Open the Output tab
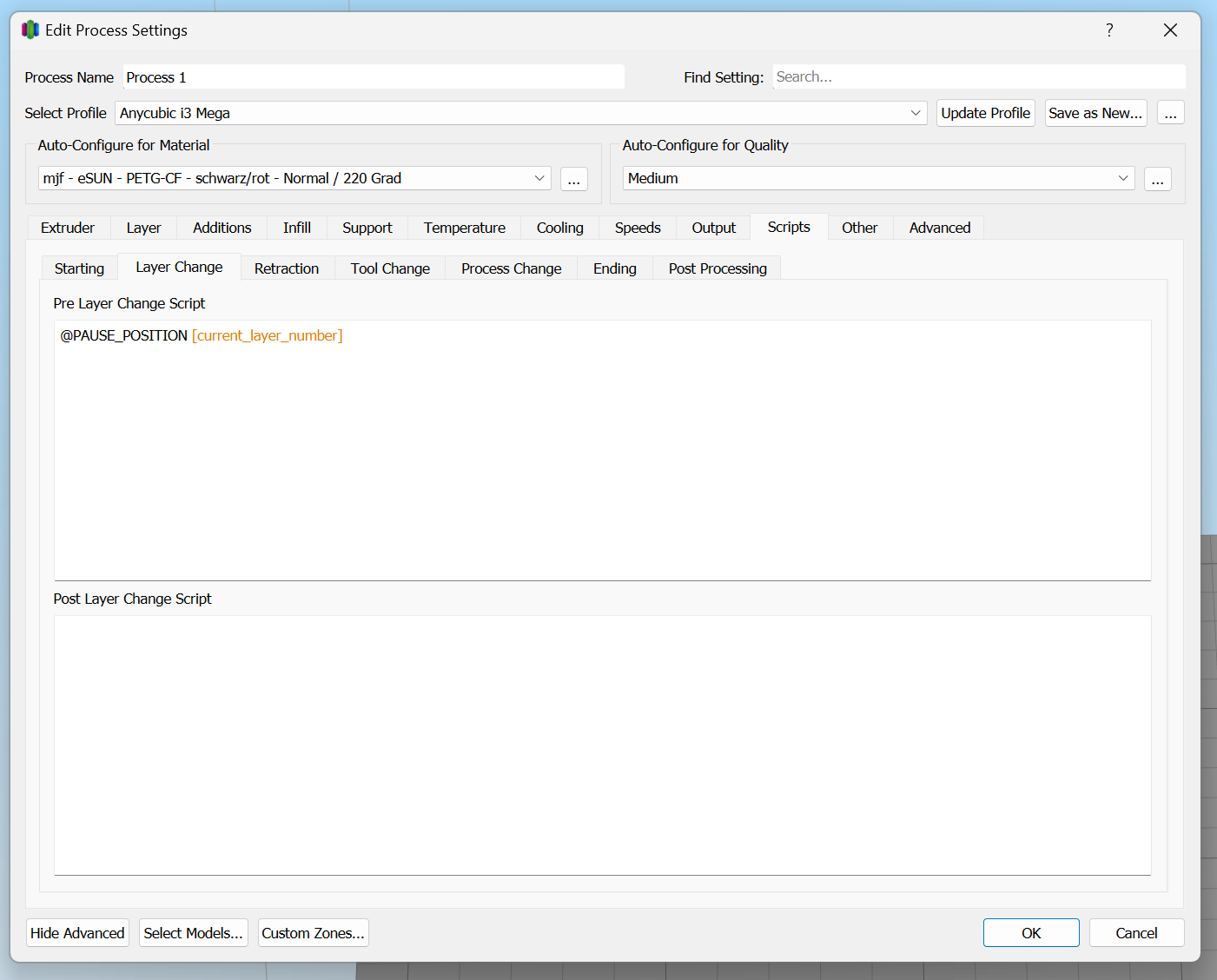Viewport: 1217px width, 980px height. coord(714,228)
